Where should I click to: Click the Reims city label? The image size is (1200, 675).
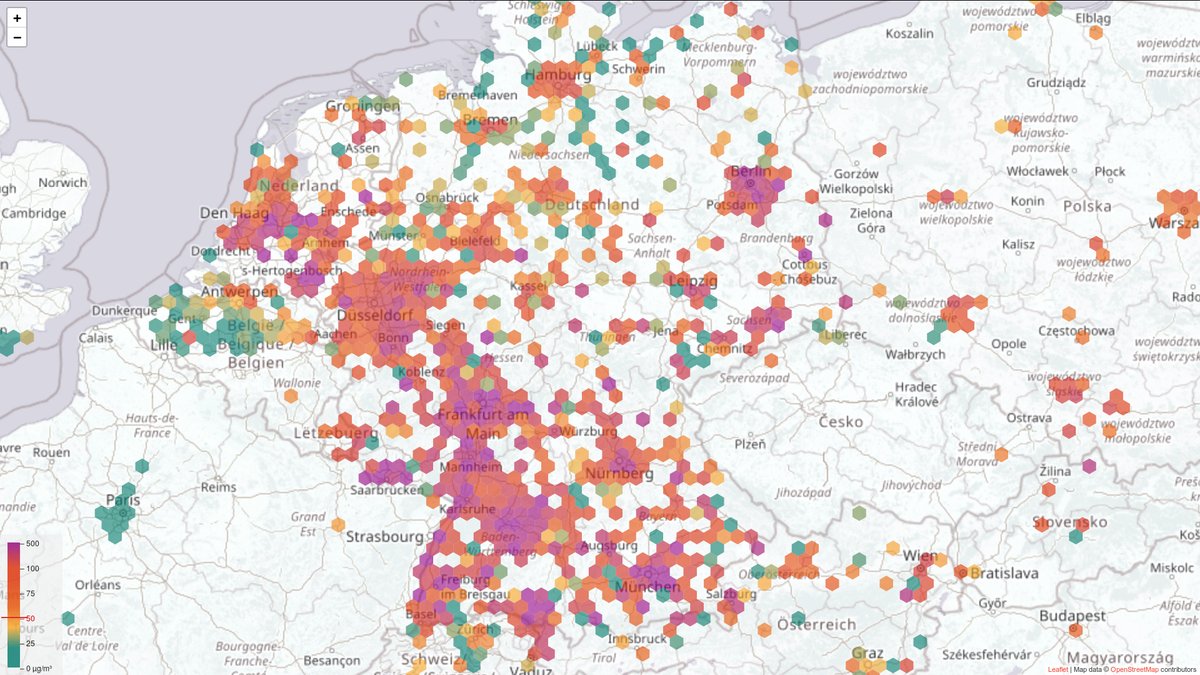217,487
